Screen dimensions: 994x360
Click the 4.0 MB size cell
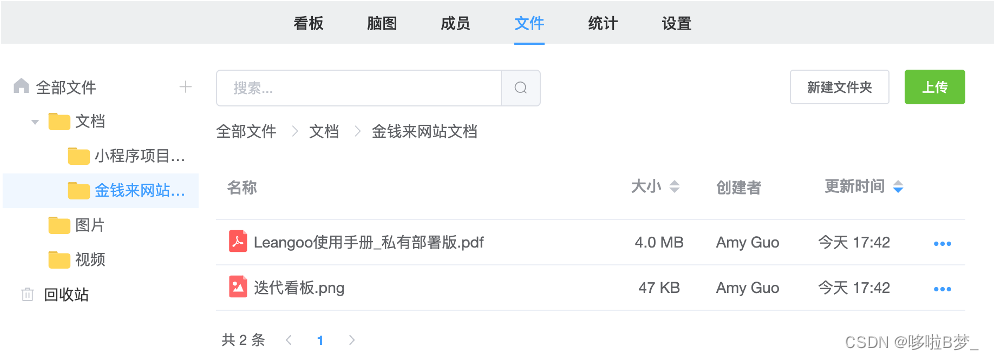[x=659, y=242]
